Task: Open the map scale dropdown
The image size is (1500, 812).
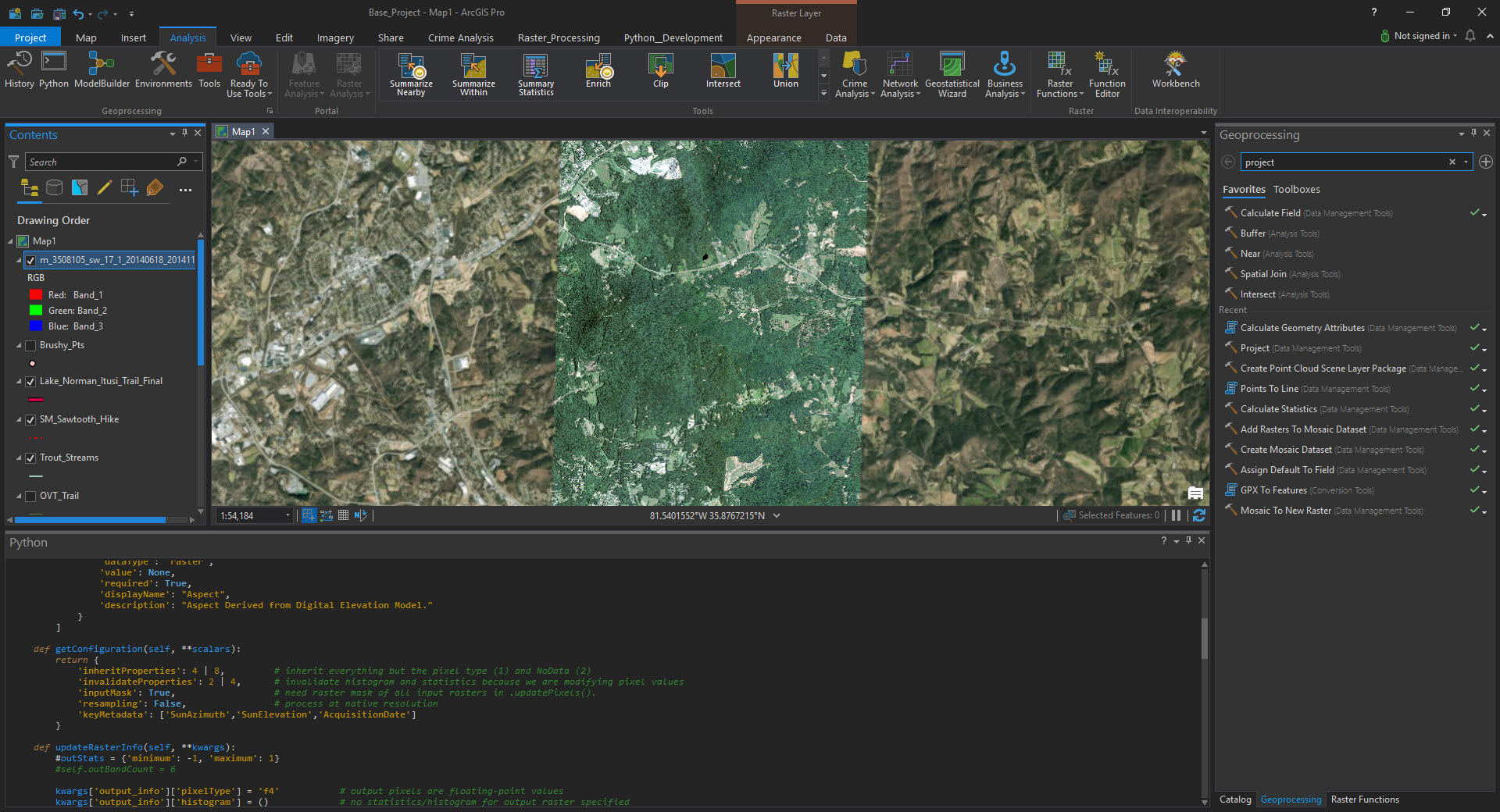Action: pos(287,515)
